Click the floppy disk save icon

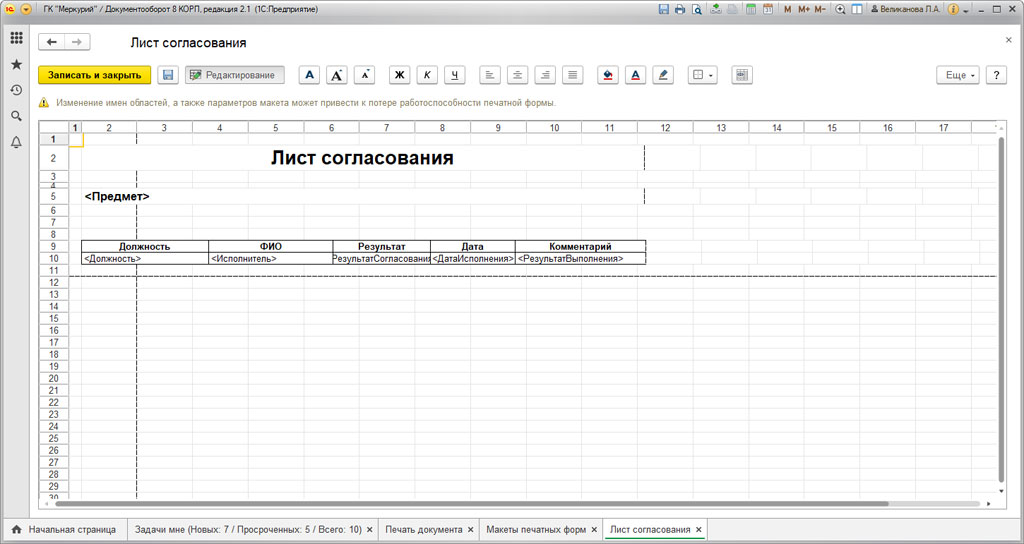click(168, 75)
